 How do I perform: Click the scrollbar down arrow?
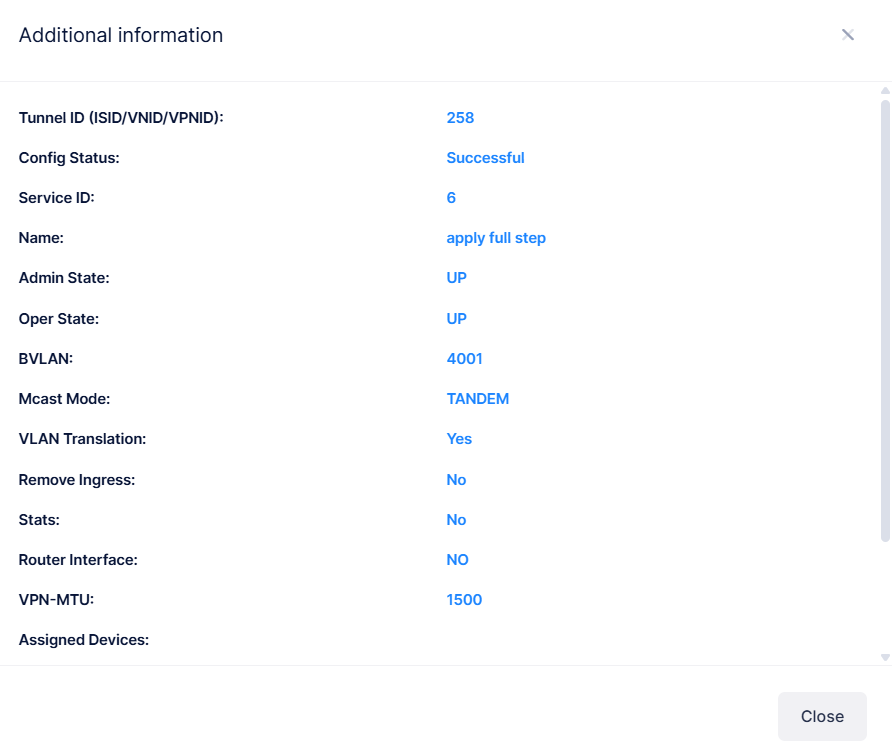click(884, 655)
